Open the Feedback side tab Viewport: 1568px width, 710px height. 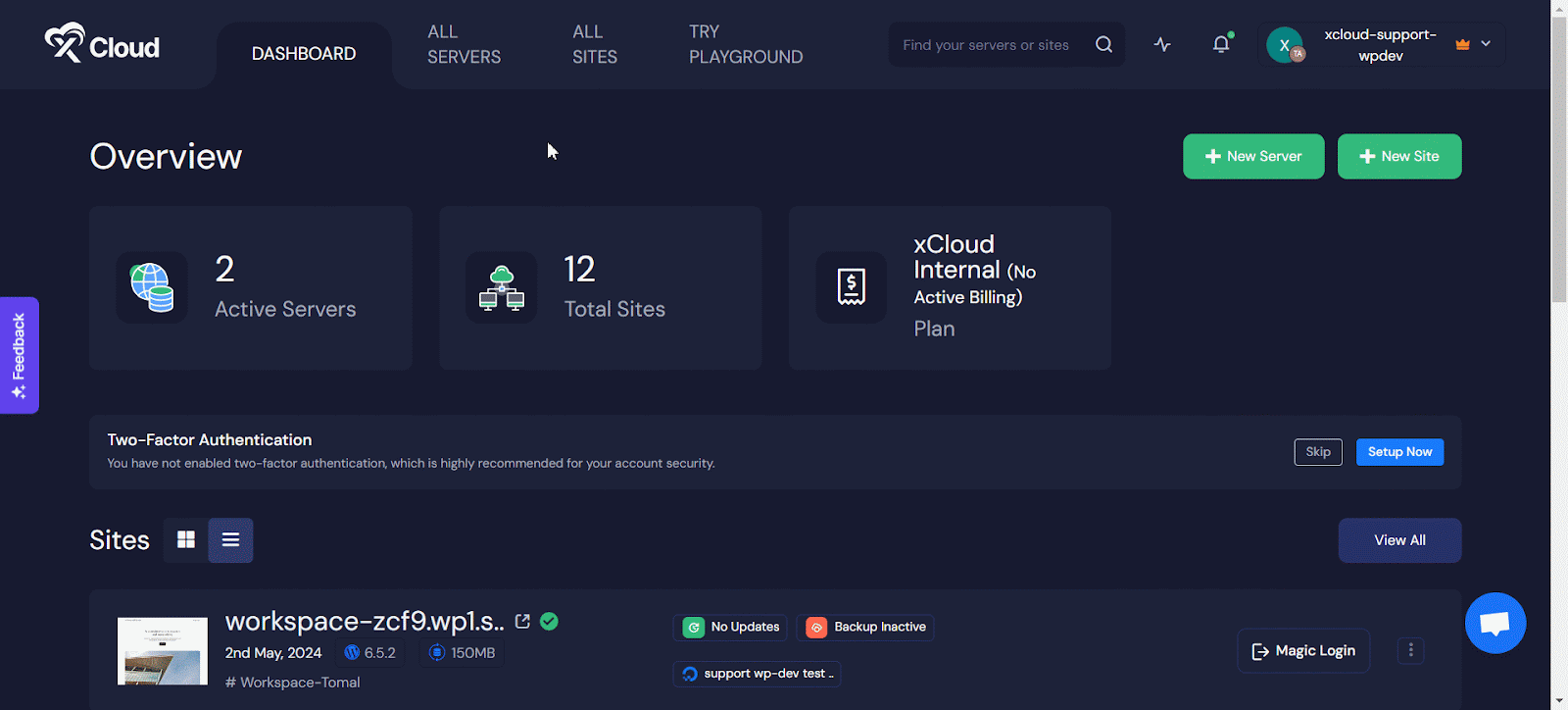19,355
